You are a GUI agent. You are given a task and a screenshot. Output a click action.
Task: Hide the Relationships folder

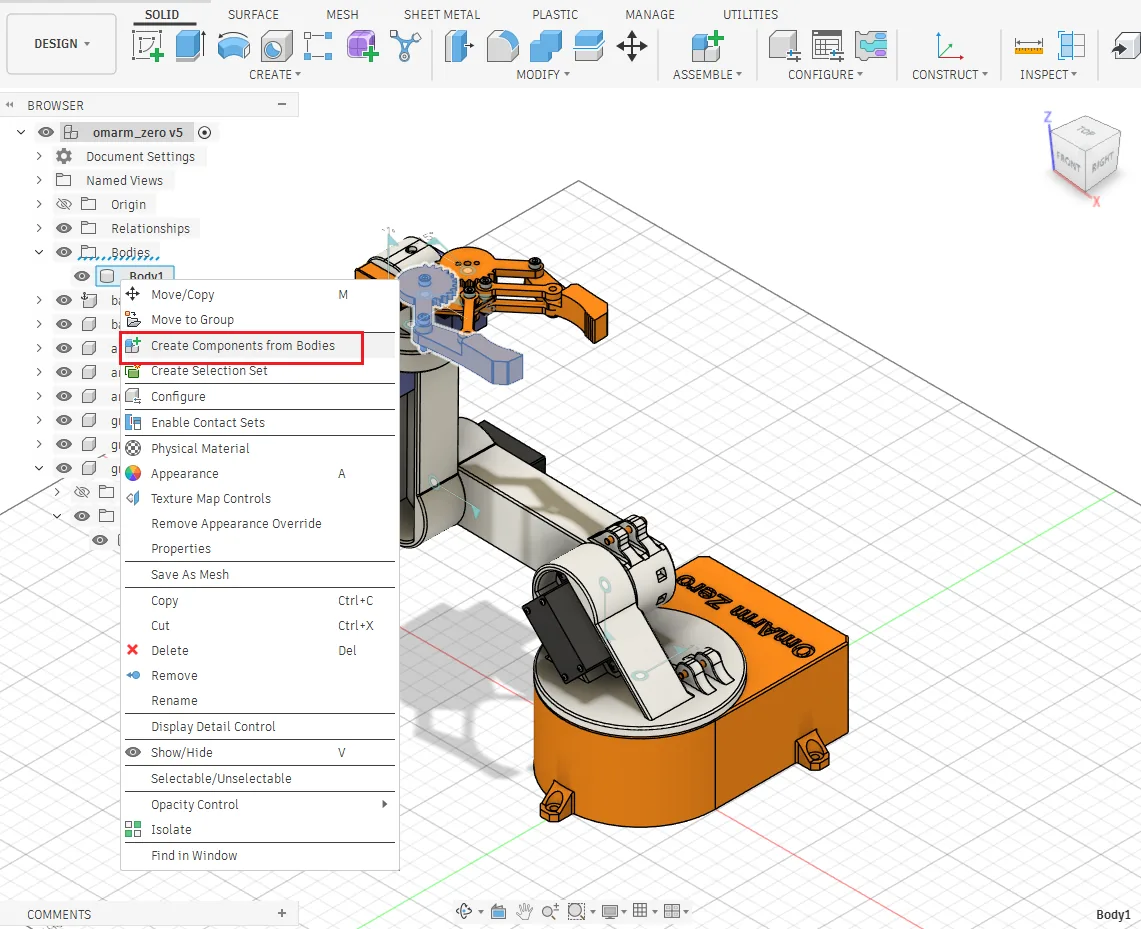click(64, 228)
